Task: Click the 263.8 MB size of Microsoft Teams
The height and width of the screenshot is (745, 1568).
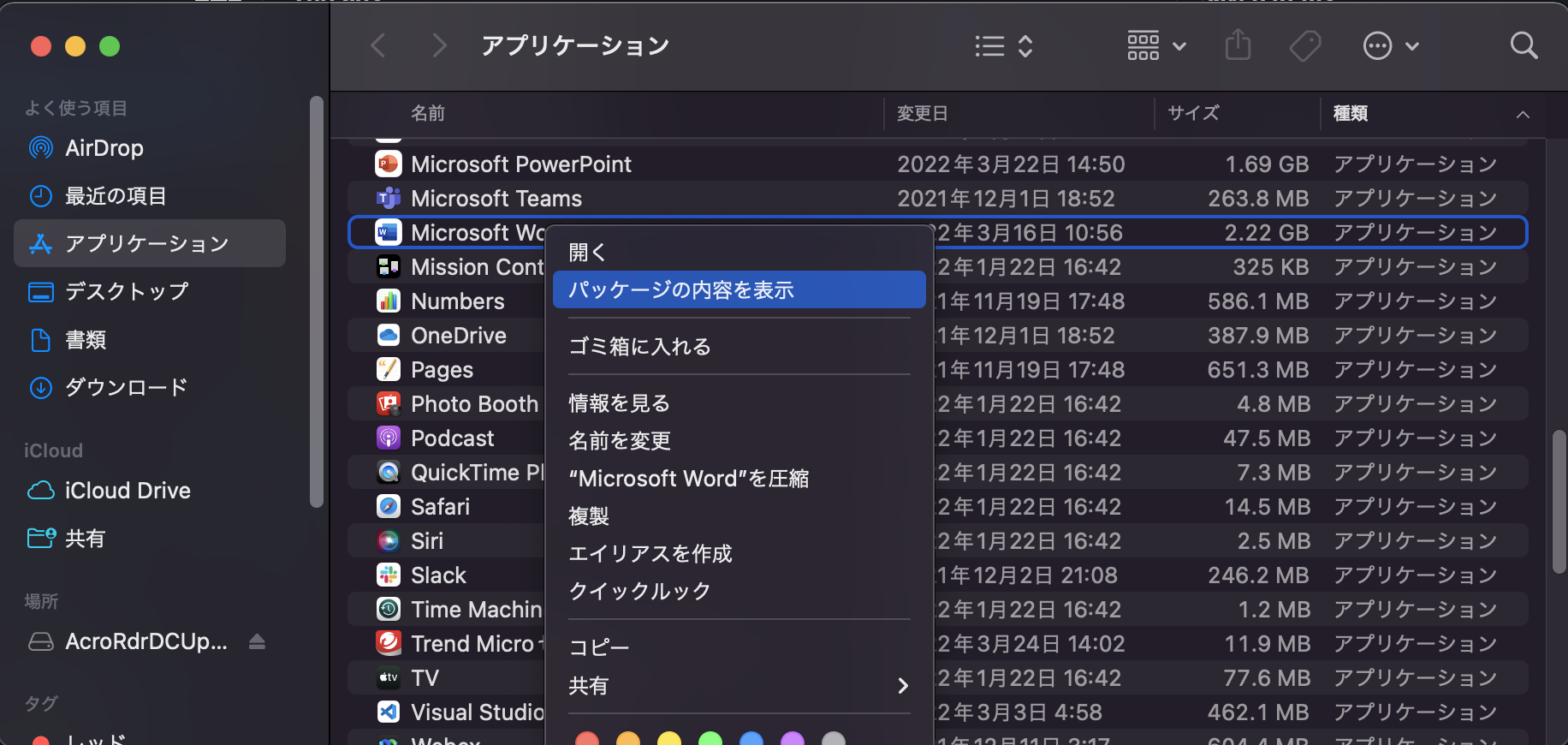Action: pos(1258,198)
